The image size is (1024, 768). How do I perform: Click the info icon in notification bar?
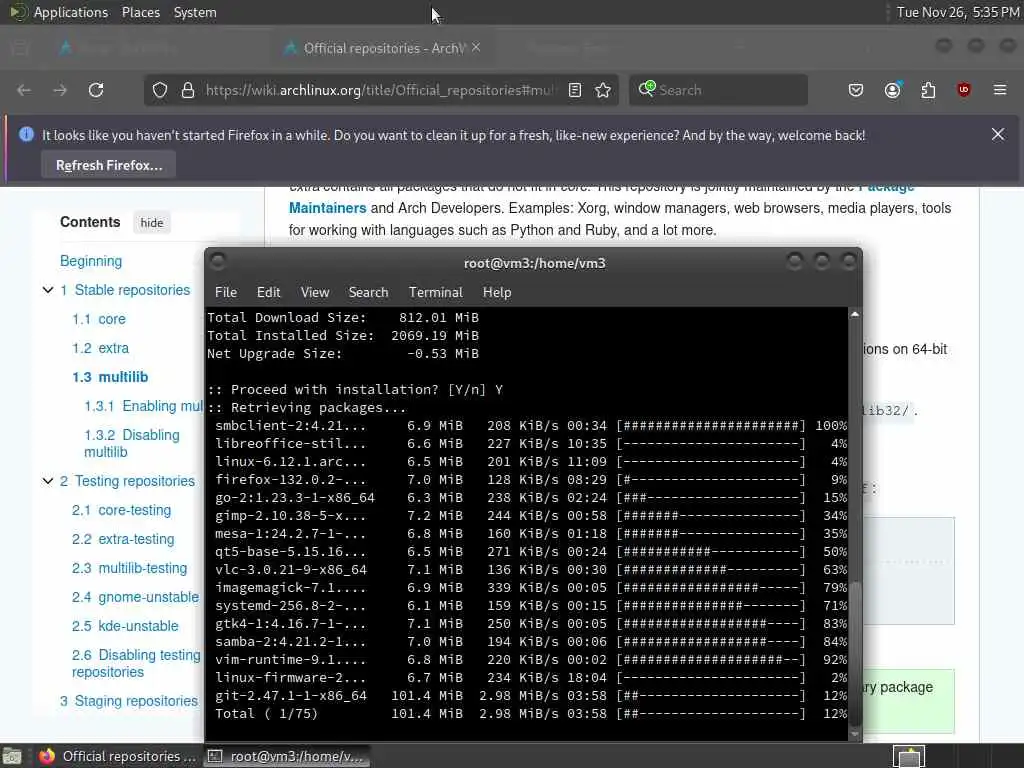(26, 135)
